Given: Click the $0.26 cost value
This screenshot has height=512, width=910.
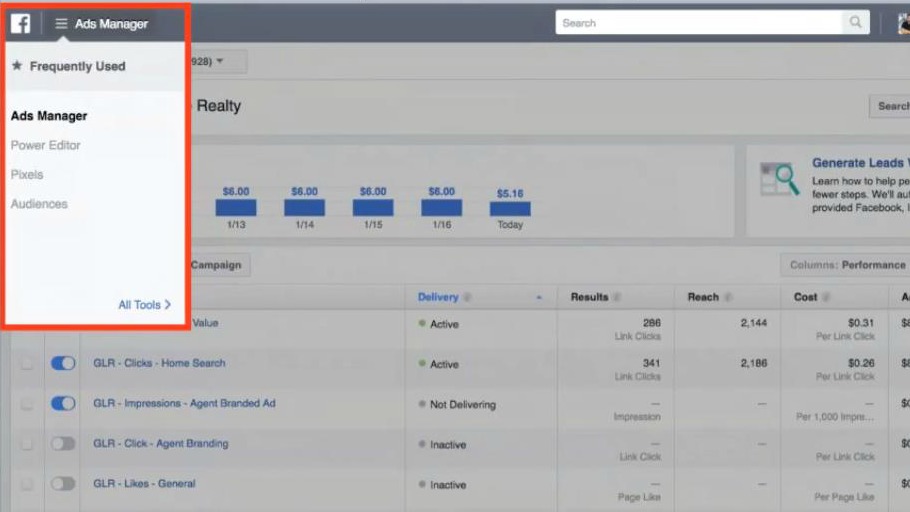Looking at the screenshot, I should pos(861,363).
